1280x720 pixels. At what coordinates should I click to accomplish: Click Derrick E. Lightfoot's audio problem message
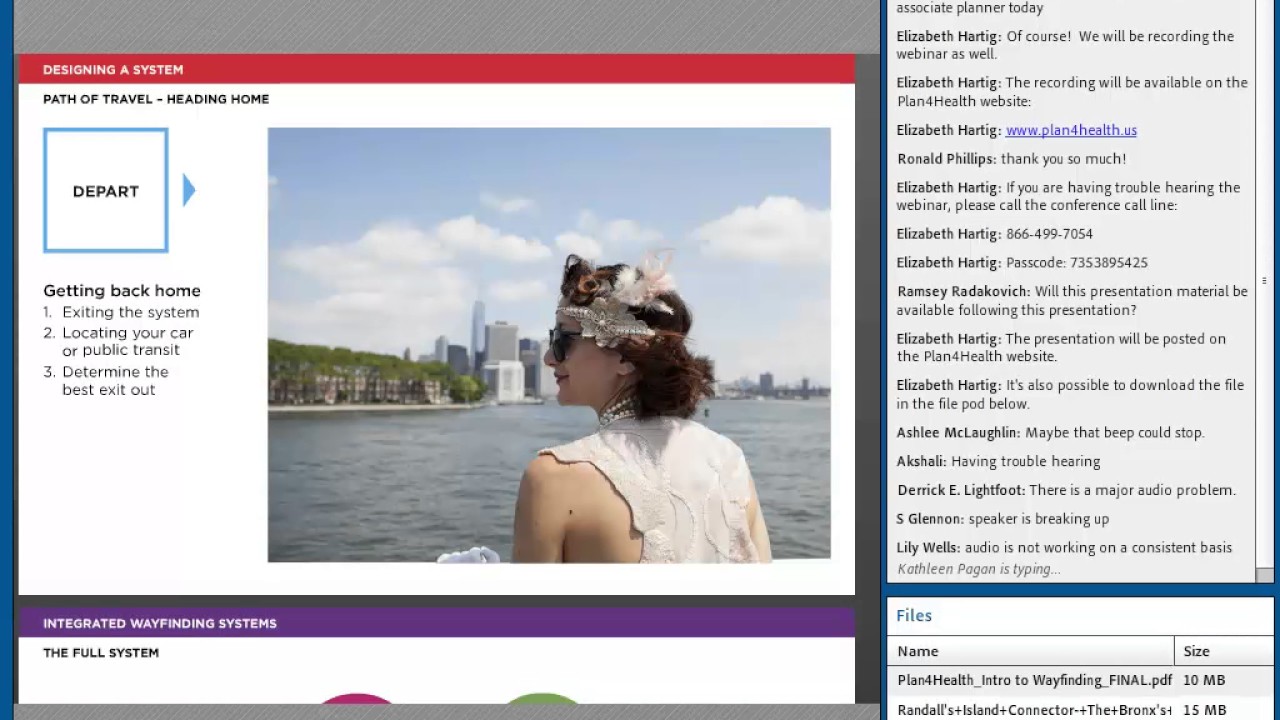1066,490
